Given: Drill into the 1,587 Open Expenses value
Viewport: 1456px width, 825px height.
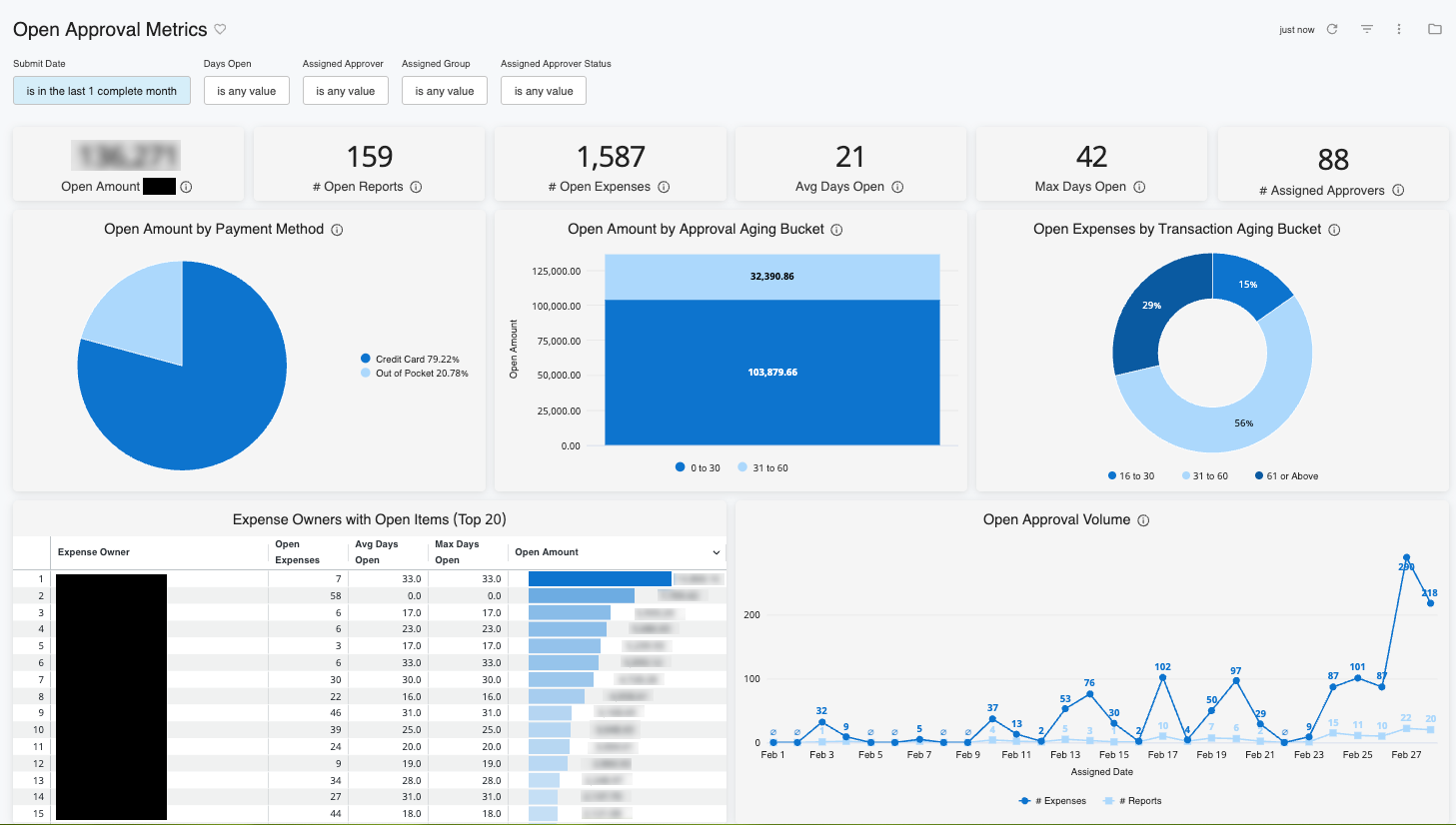Looking at the screenshot, I should 610,157.
